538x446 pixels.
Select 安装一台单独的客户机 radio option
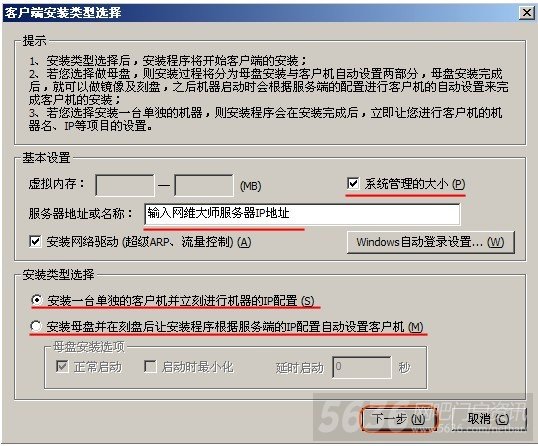[36, 300]
